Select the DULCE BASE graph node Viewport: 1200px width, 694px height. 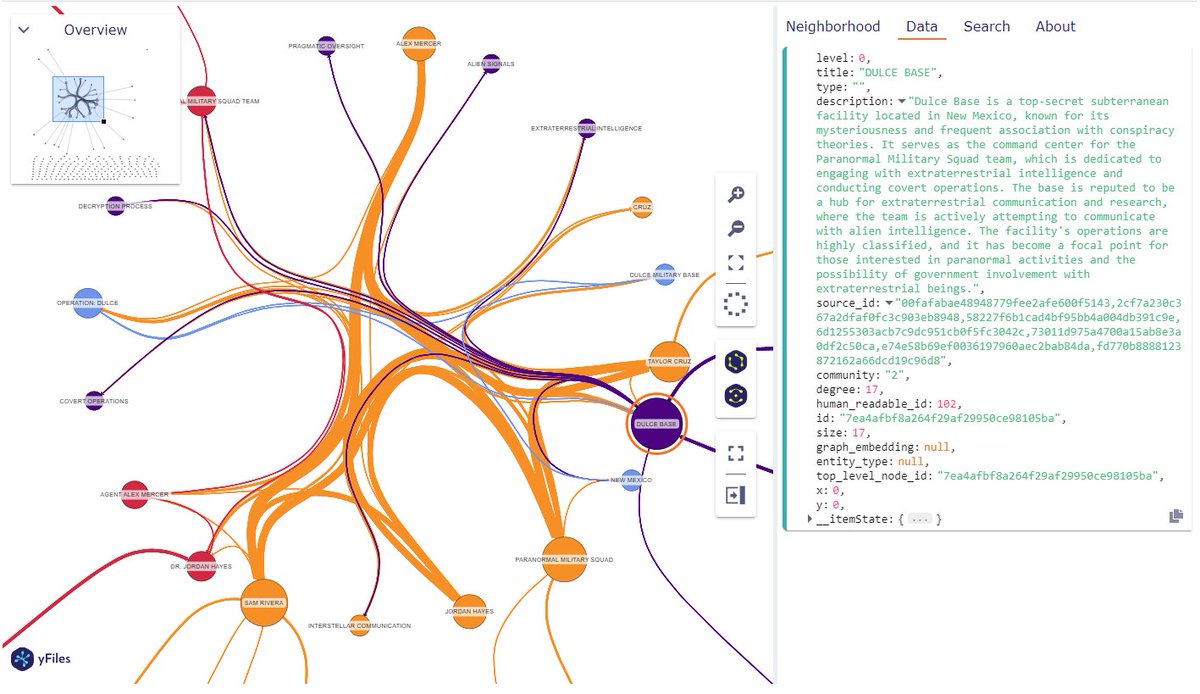pyautogui.click(x=657, y=424)
